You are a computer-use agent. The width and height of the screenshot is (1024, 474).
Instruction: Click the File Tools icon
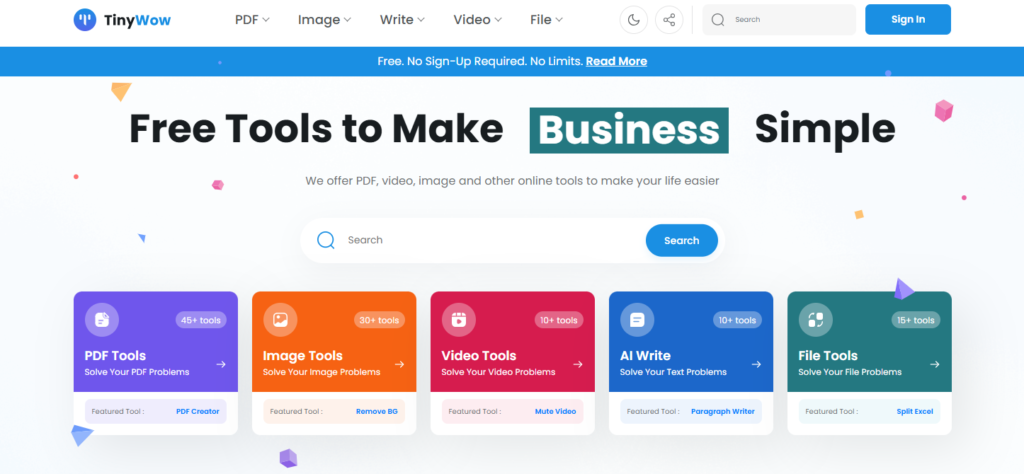click(816, 320)
